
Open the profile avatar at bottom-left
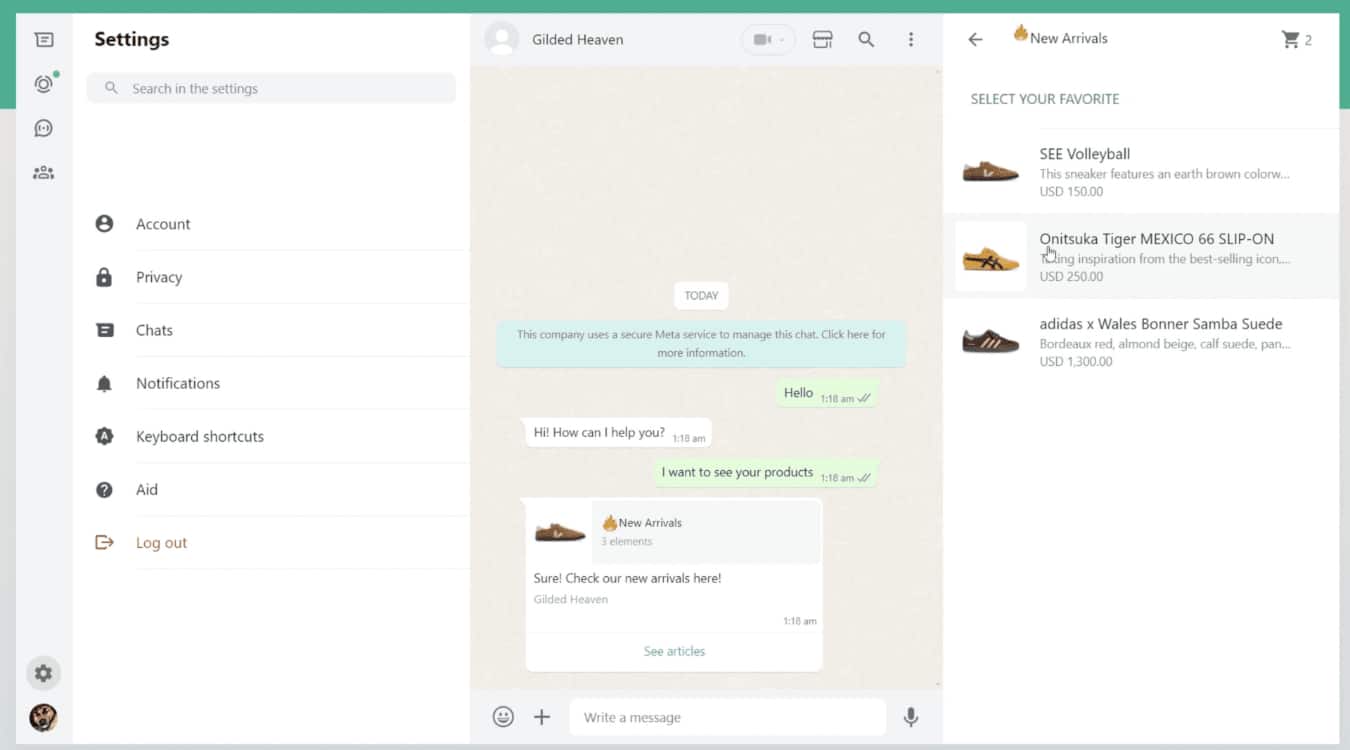coord(43,717)
